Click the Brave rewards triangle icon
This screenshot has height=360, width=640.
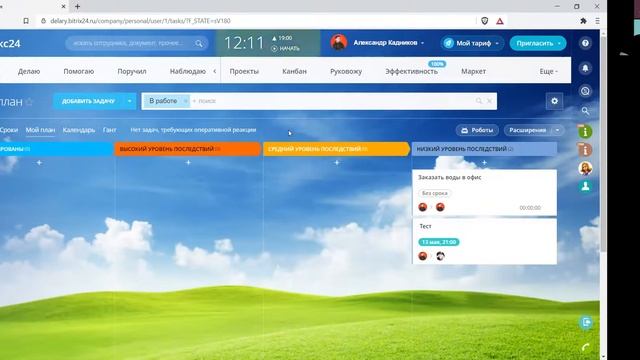tap(500, 21)
